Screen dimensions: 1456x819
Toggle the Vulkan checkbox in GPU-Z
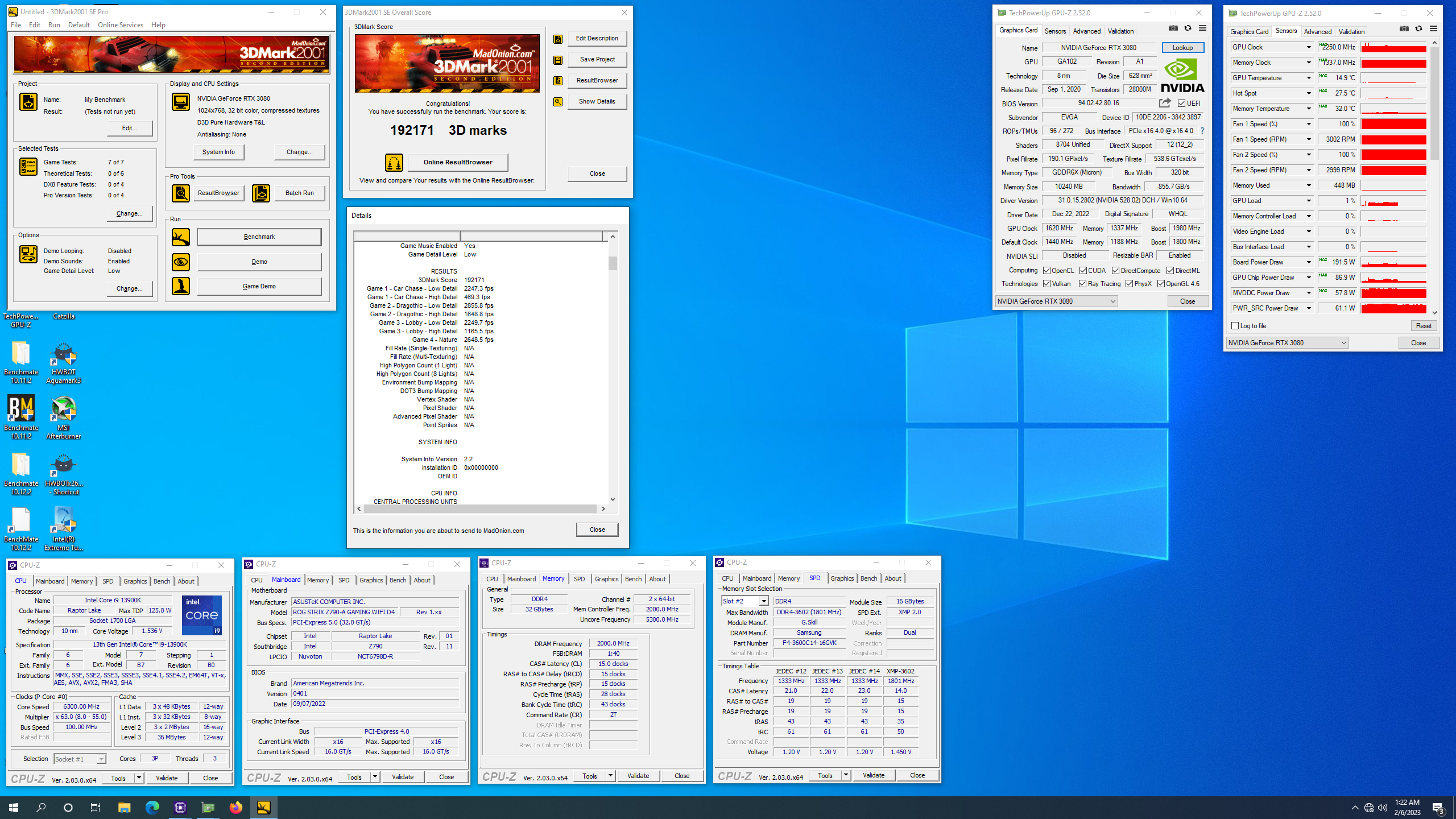(x=1046, y=284)
